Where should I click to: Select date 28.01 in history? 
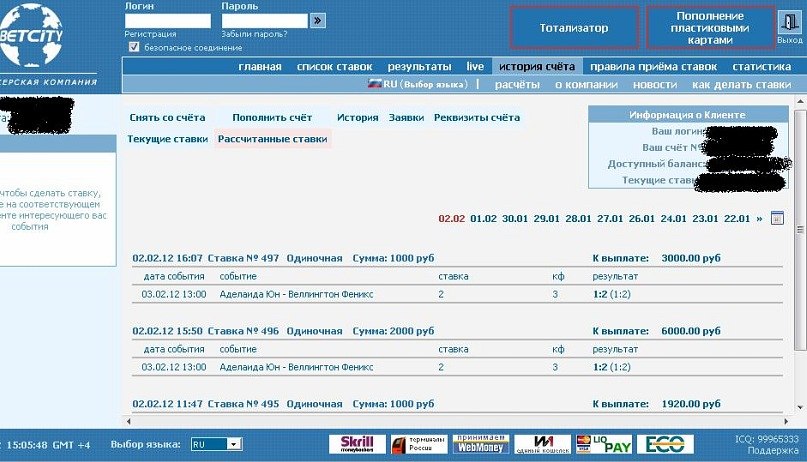578,219
